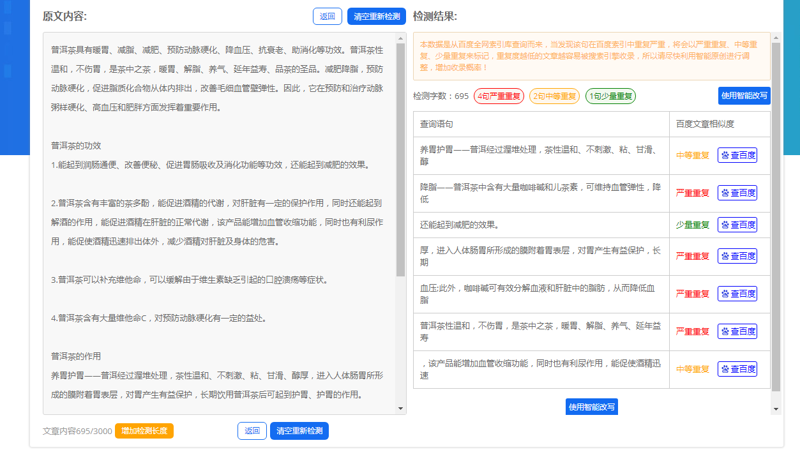Click 使用智能改写 button beside the repeat badges
This screenshot has width=800, height=466.
point(744,95)
